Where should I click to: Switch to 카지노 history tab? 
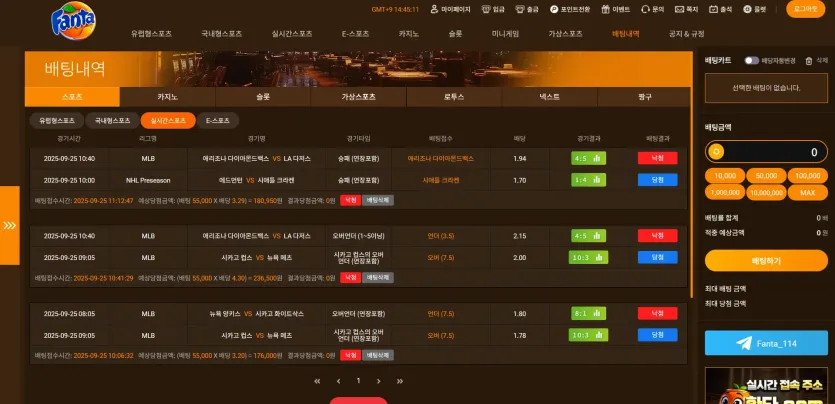pyautogui.click(x=168, y=97)
